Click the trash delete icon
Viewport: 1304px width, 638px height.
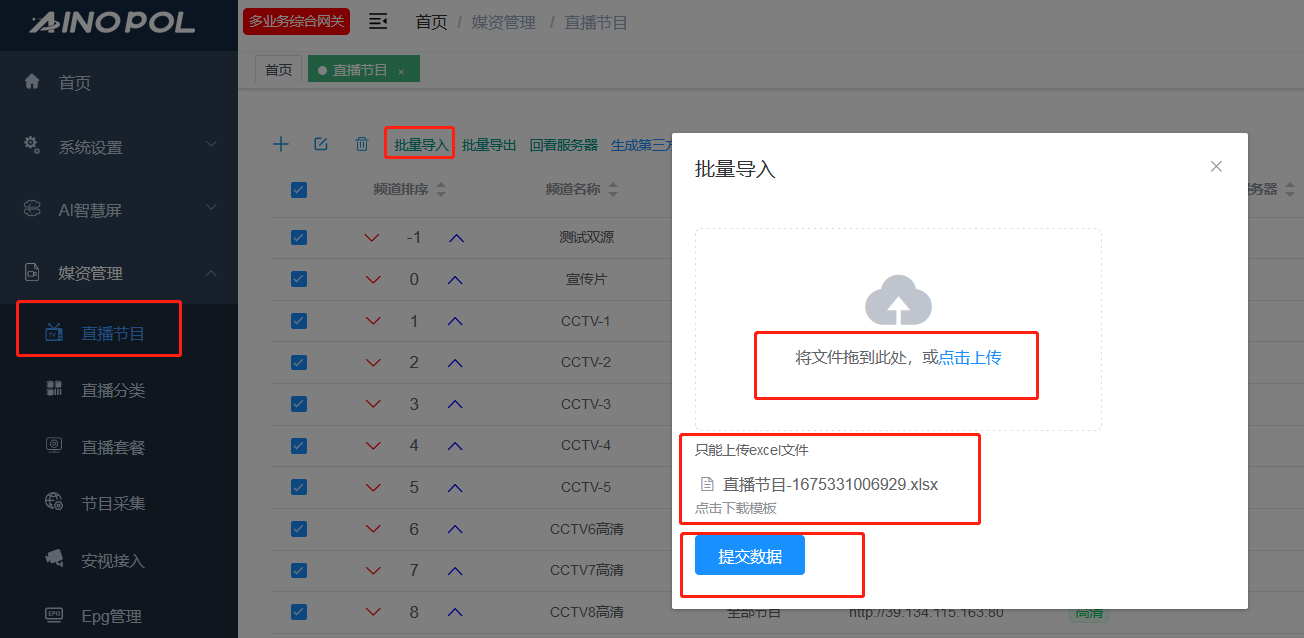pyautogui.click(x=362, y=144)
